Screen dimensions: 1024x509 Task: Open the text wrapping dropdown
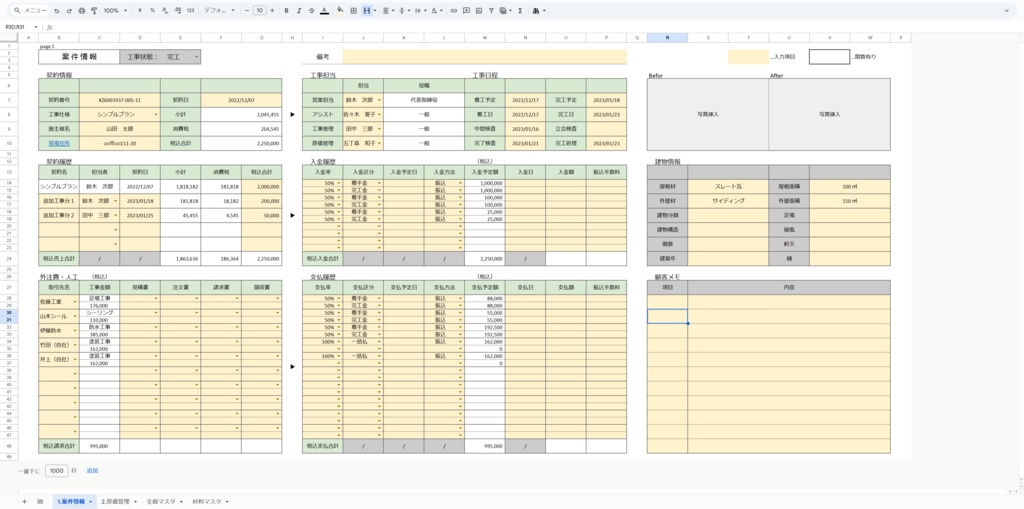pos(420,10)
